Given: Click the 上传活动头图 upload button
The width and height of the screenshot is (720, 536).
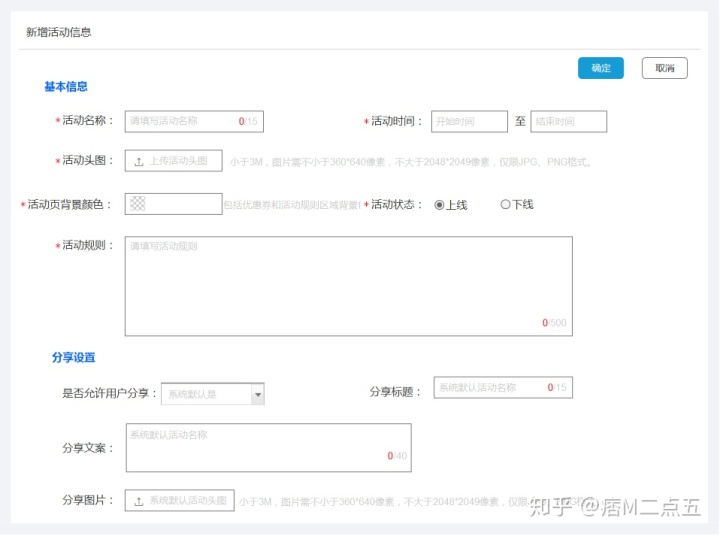Looking at the screenshot, I should click(174, 161).
